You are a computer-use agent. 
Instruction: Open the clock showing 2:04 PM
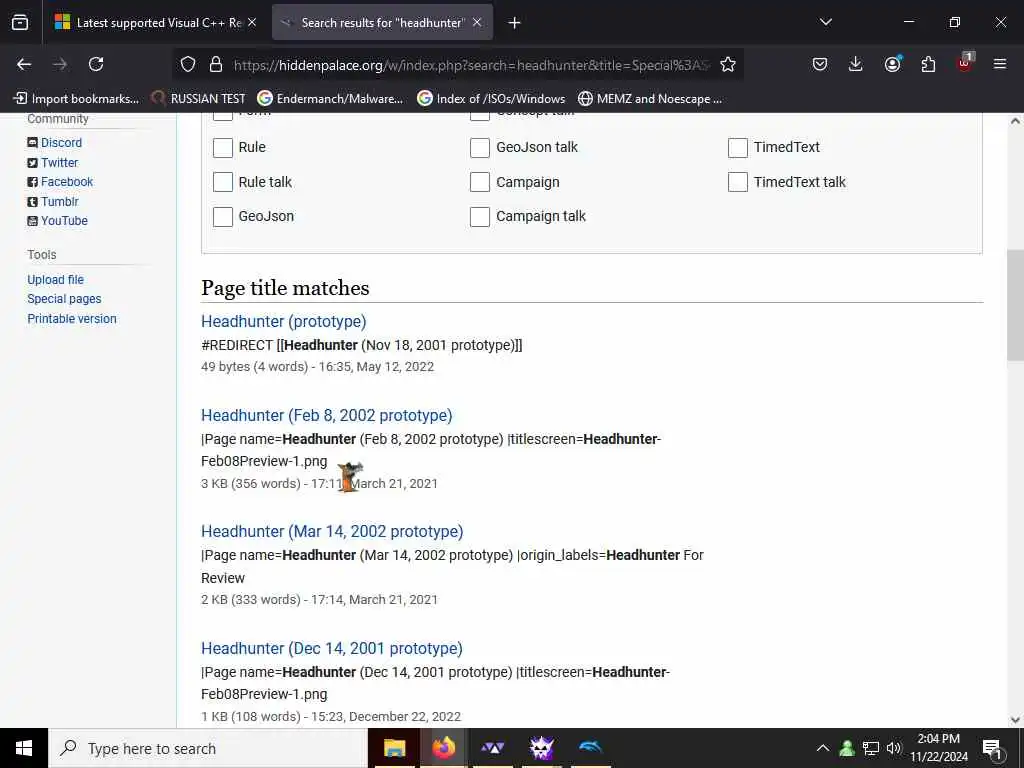tap(938, 748)
